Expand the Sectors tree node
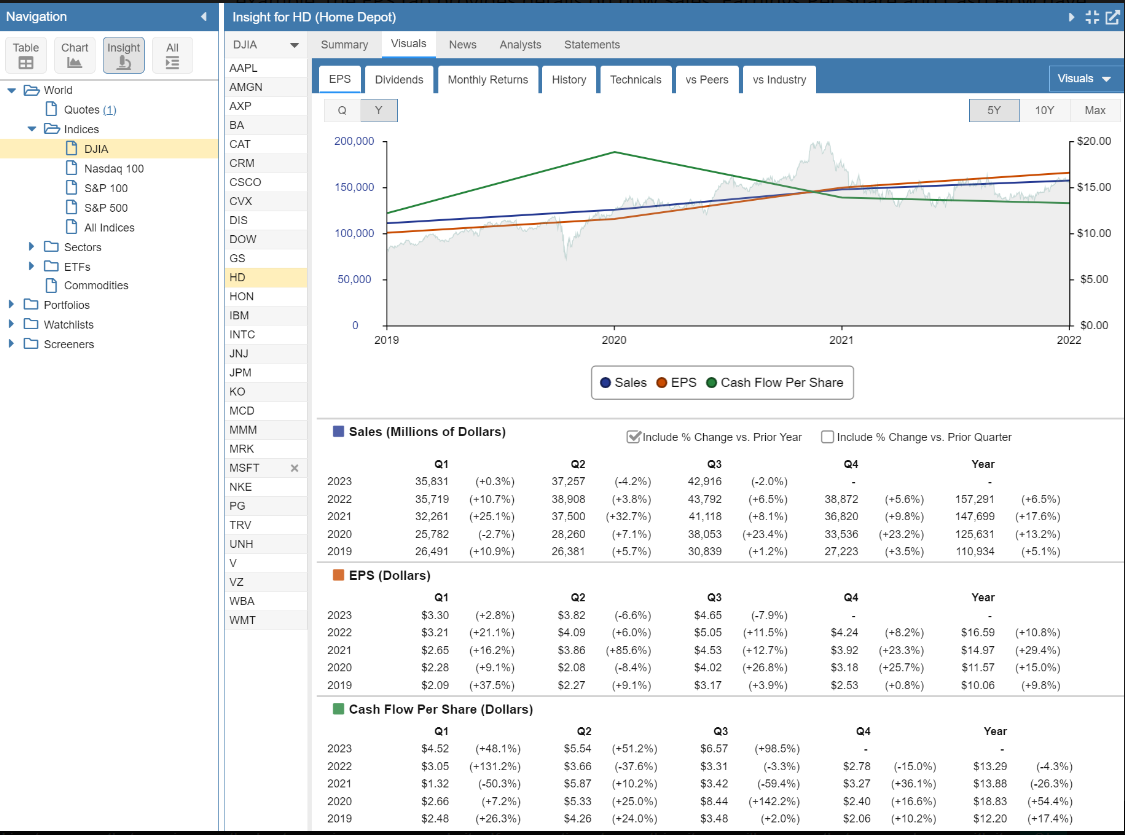Viewport: 1125px width, 835px height. click(31, 246)
